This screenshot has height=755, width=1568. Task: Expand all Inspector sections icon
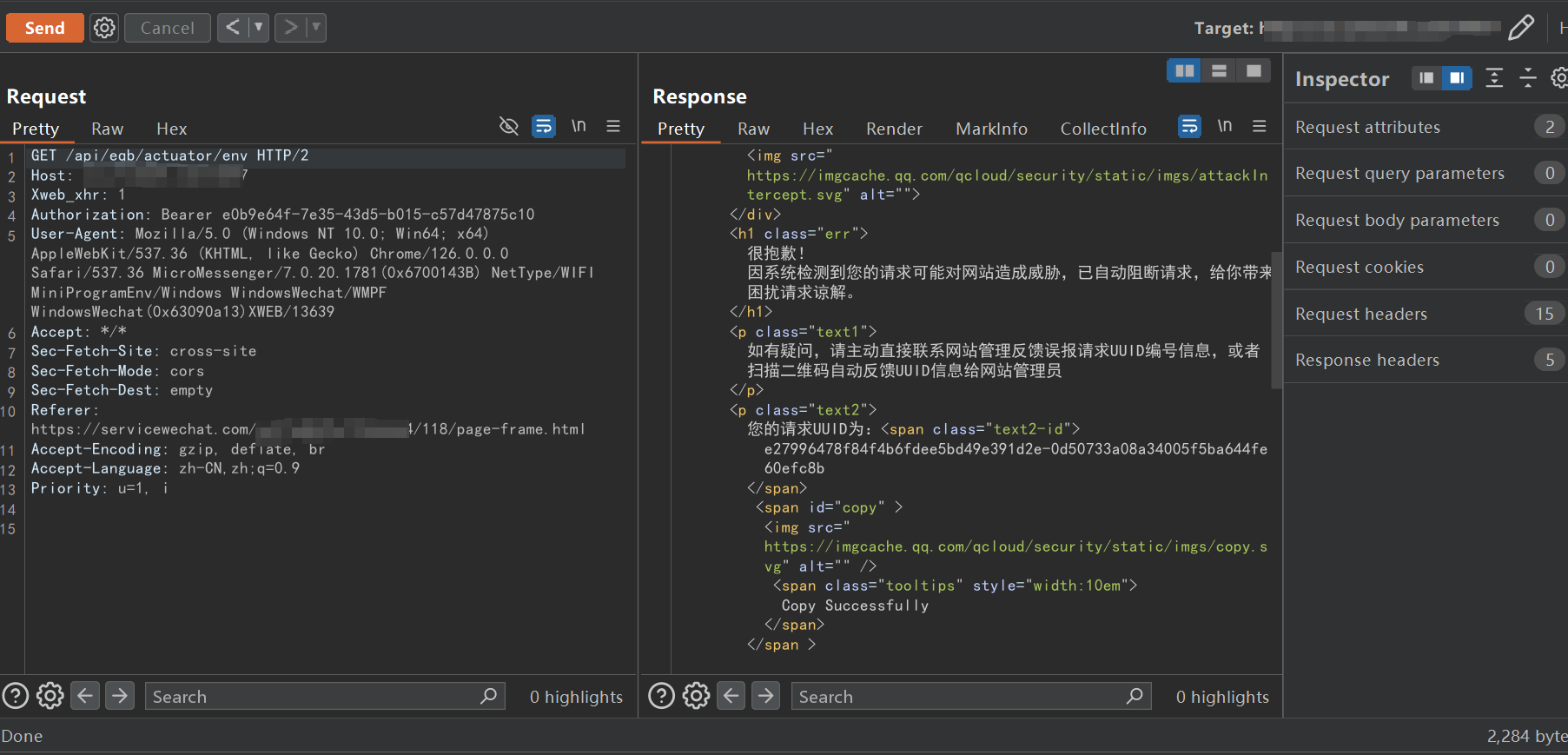[1494, 78]
